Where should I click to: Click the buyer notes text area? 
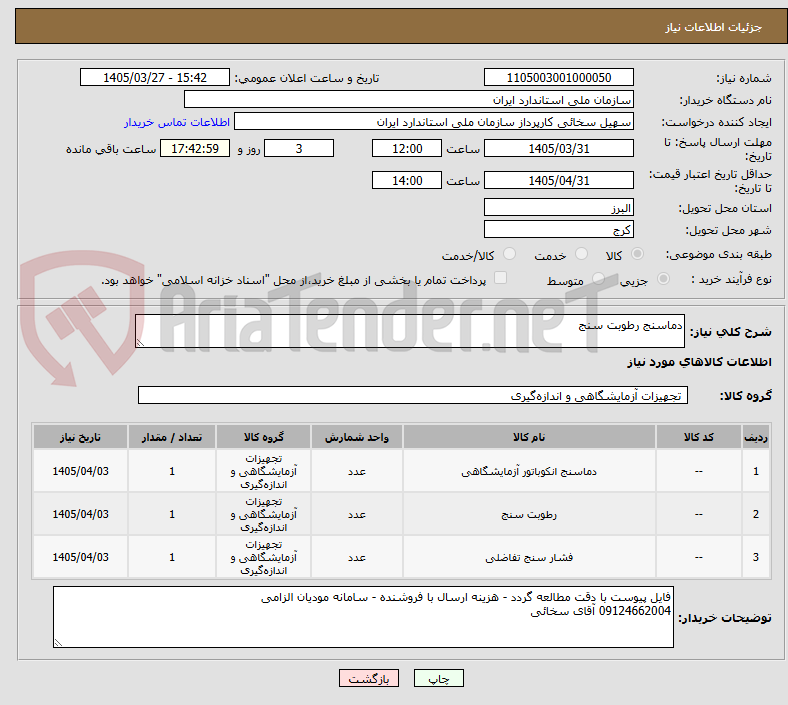tap(363, 617)
